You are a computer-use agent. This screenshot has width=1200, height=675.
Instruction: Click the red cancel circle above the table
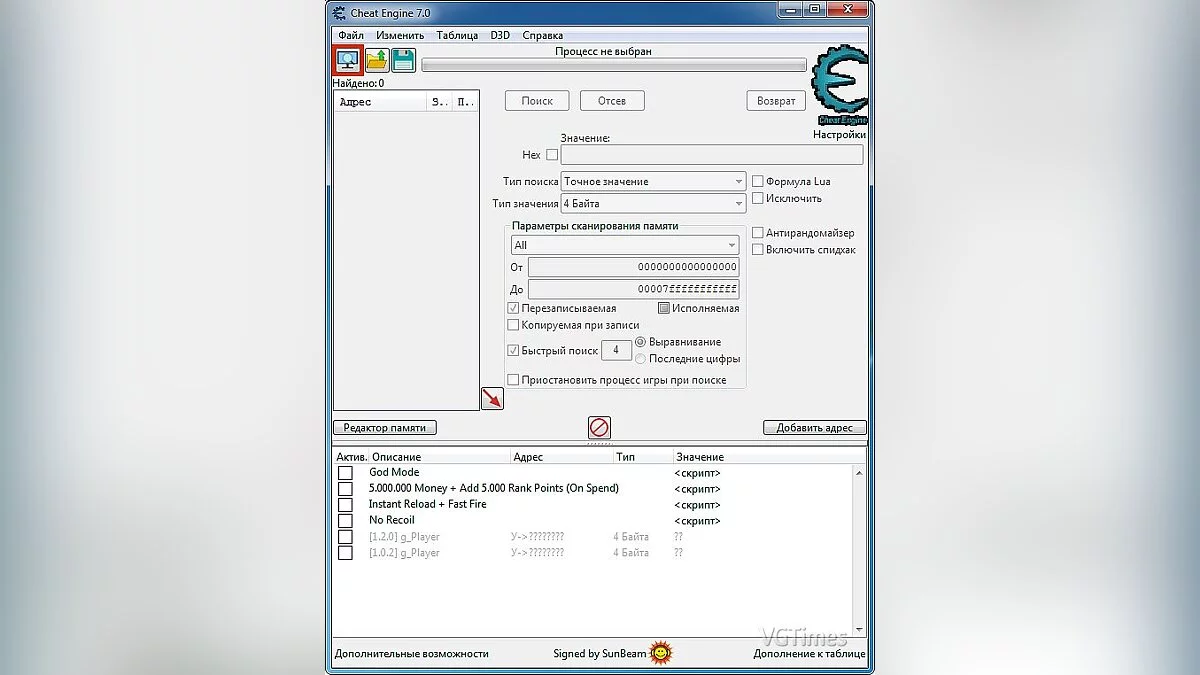tap(599, 428)
